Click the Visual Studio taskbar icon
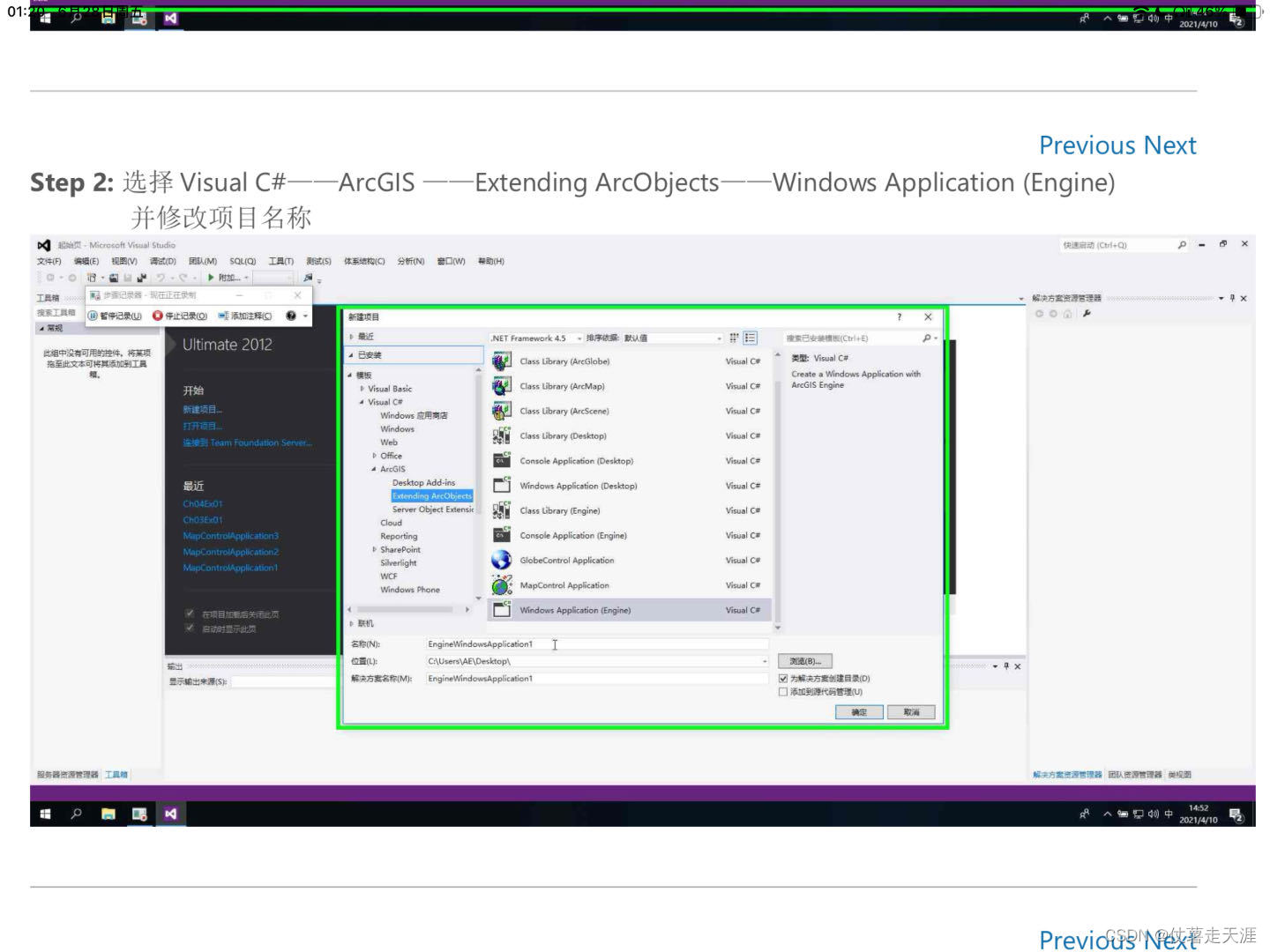Image resolution: width=1270 pixels, height=952 pixels. pos(170,814)
